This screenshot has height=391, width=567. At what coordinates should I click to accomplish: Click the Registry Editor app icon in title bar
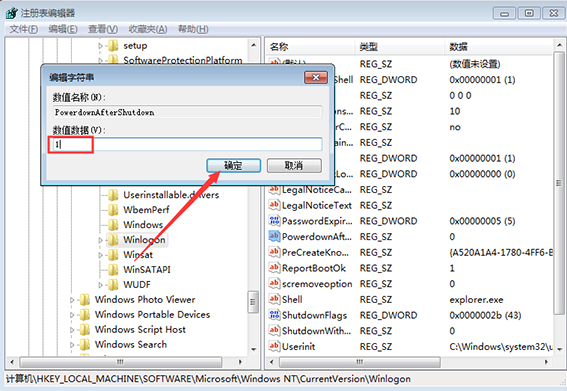coord(11,13)
